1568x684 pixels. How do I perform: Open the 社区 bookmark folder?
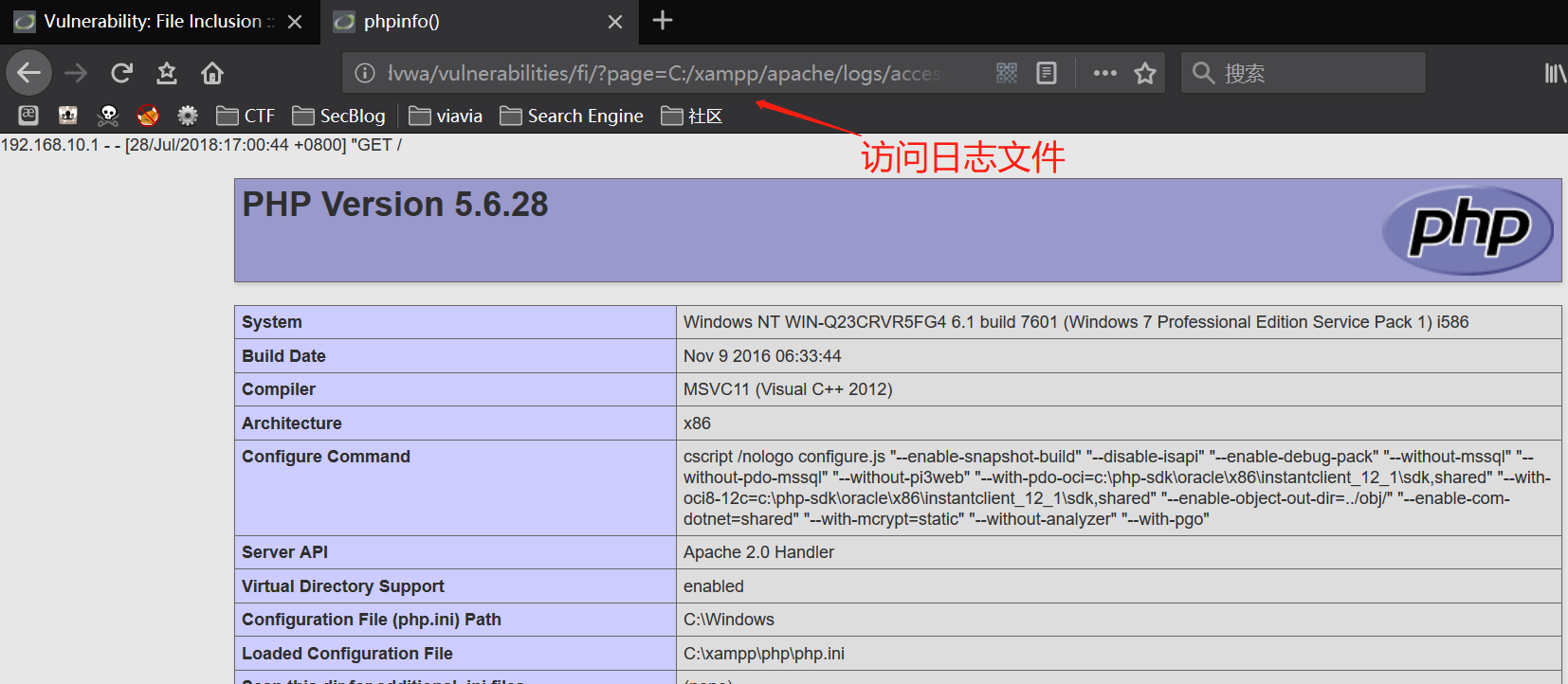pos(692,116)
